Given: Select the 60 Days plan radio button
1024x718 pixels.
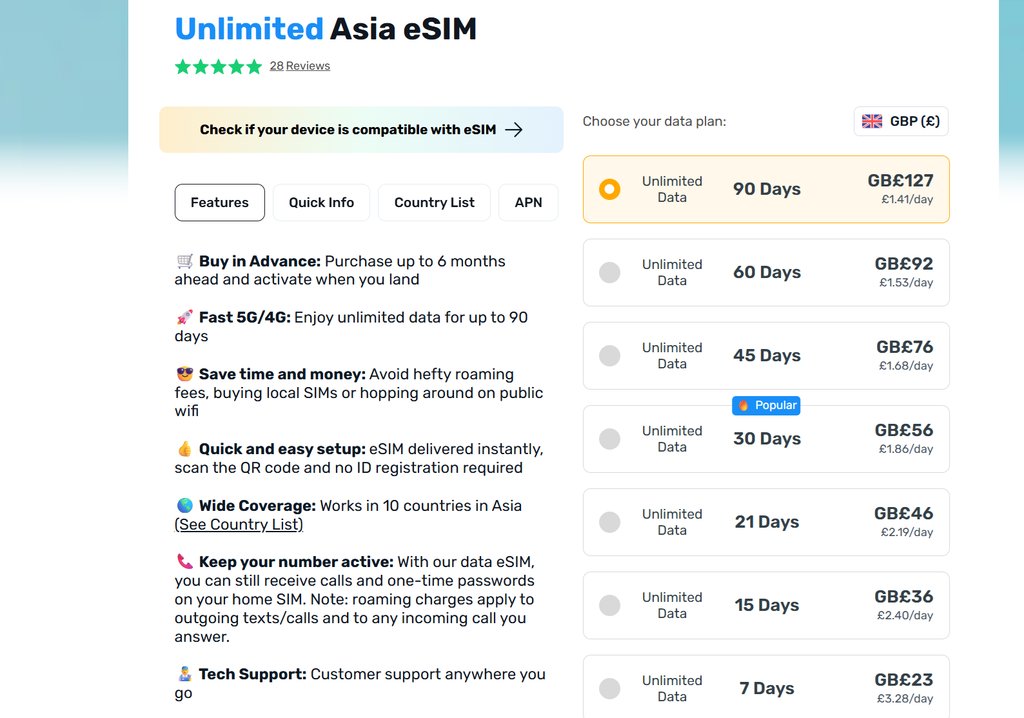Looking at the screenshot, I should 609,272.
